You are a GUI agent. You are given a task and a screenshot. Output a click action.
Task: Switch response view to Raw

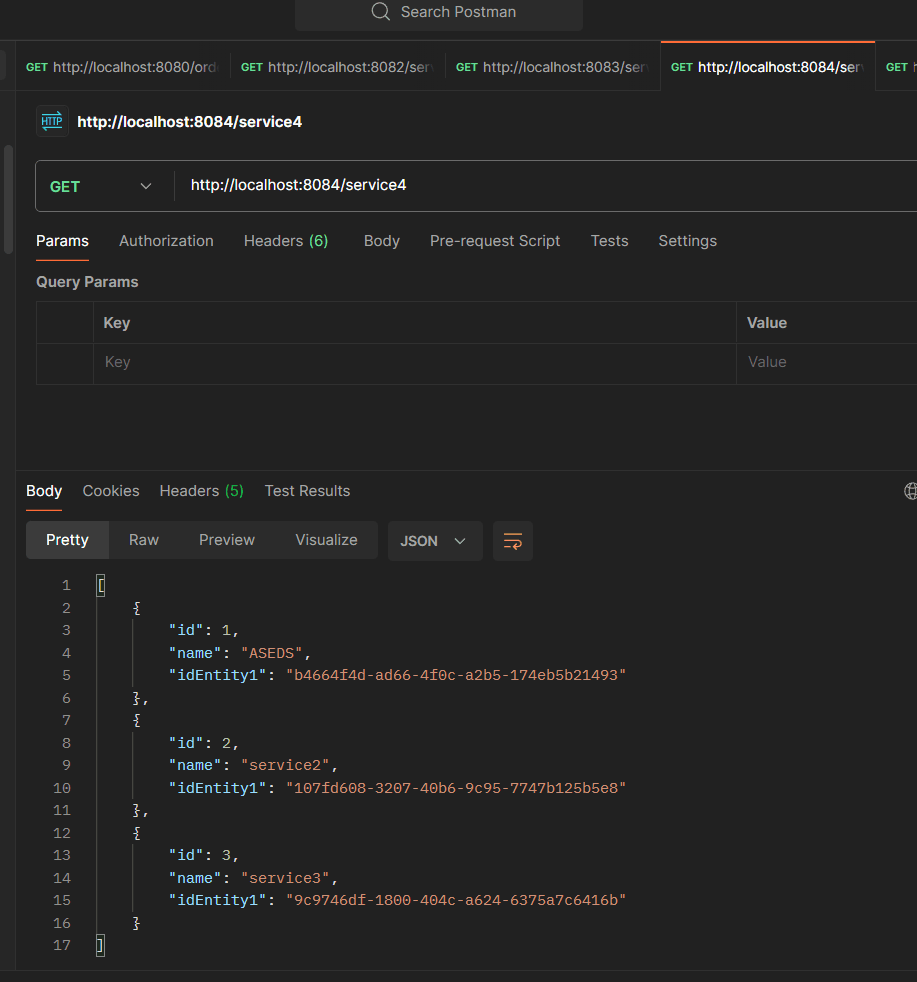143,540
